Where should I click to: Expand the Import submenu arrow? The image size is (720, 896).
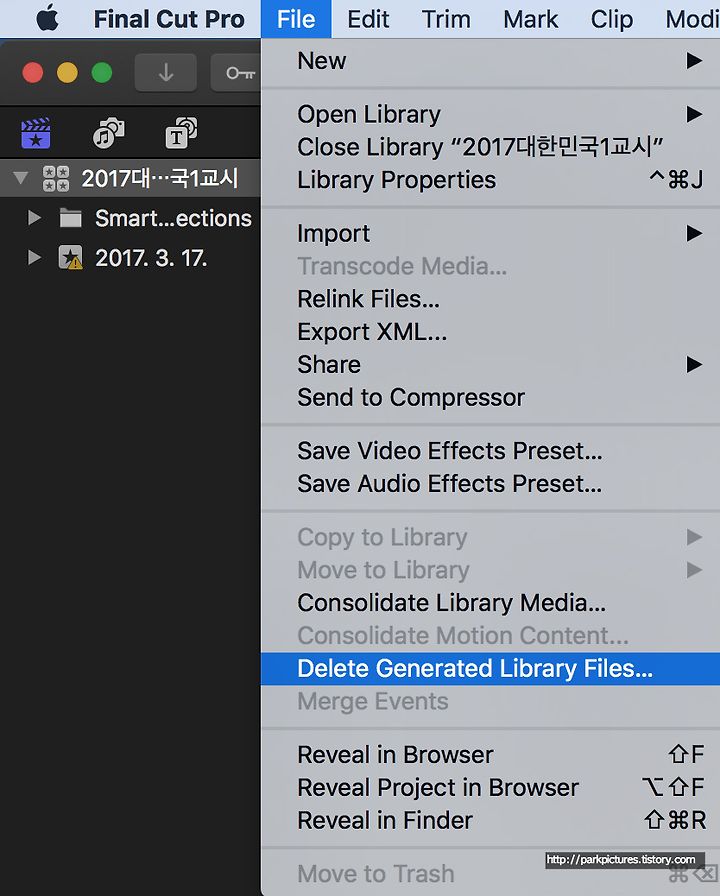(x=694, y=233)
